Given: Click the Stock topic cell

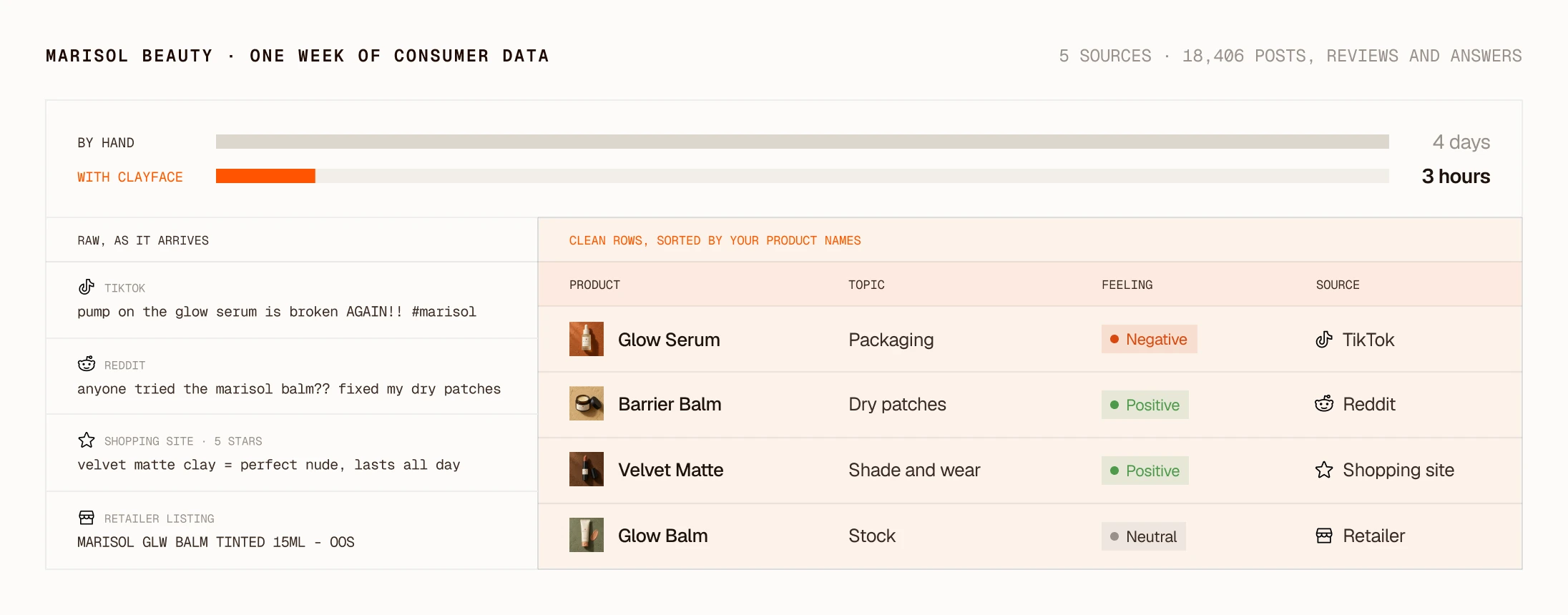Looking at the screenshot, I should tap(871, 536).
